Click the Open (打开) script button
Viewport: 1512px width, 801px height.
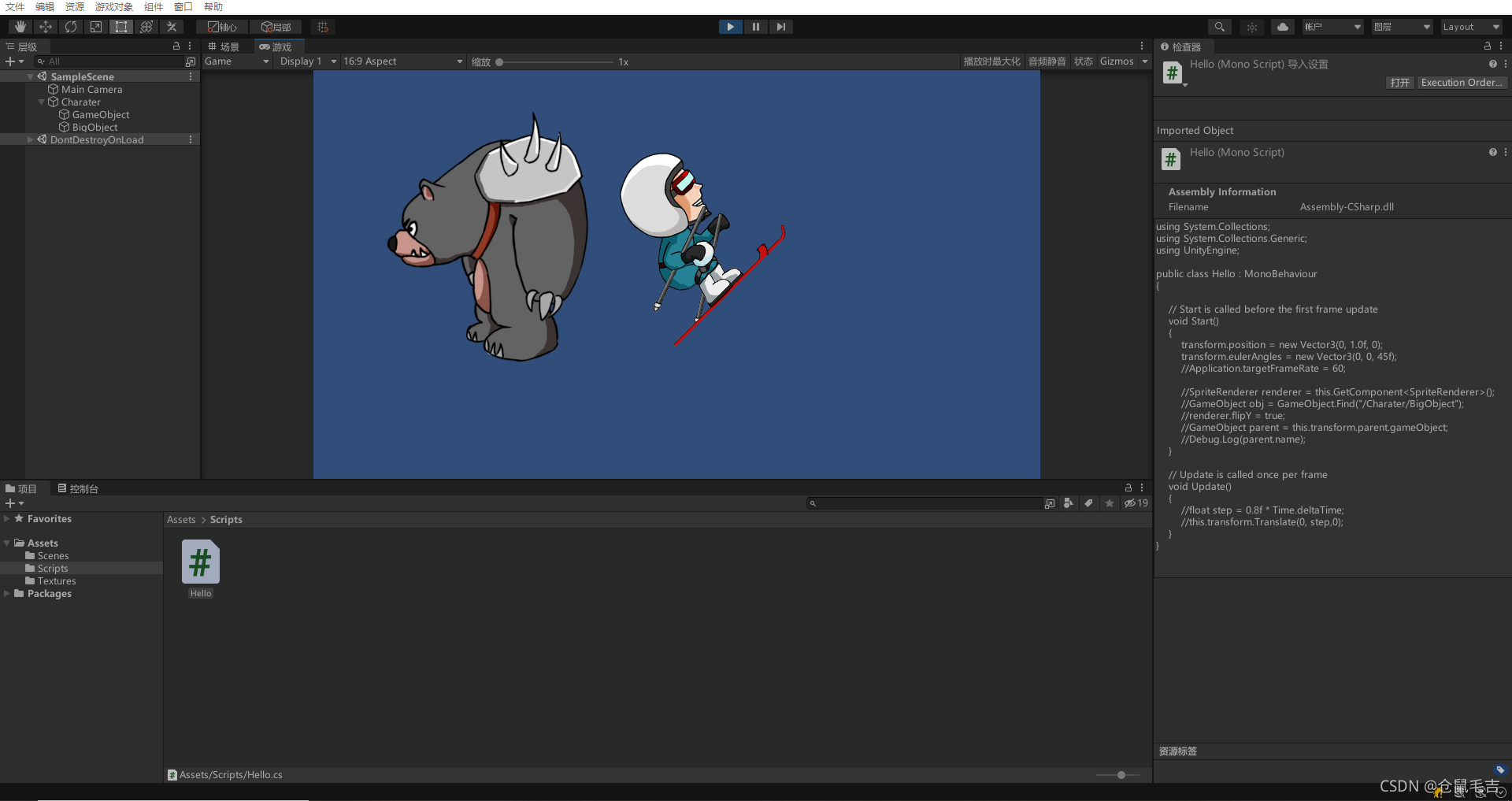1400,83
